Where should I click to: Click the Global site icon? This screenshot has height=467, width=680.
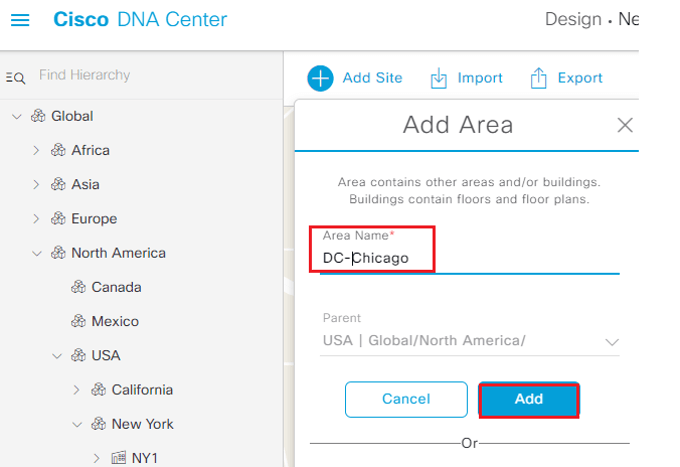click(x=38, y=116)
